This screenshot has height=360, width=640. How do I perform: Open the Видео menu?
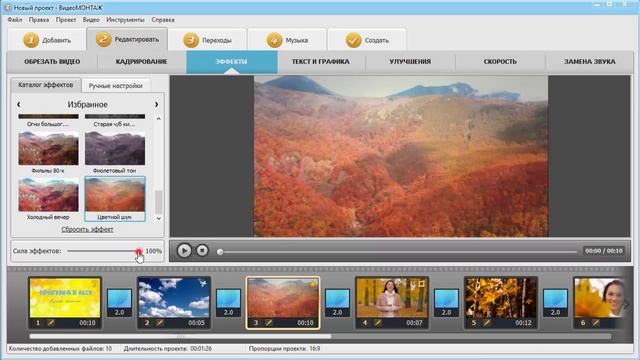(91, 20)
